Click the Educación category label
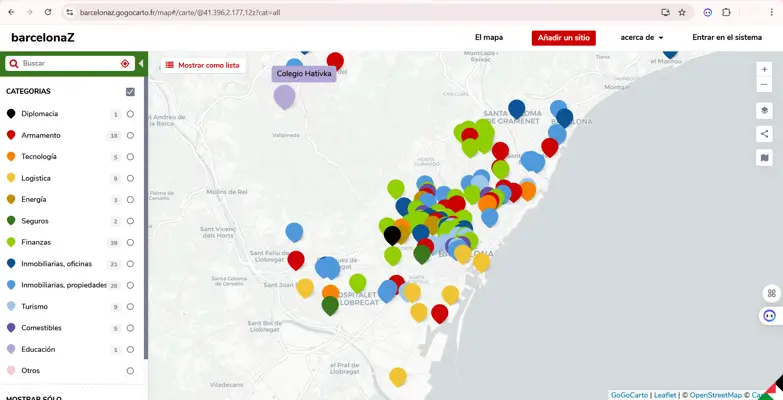 (x=38, y=350)
